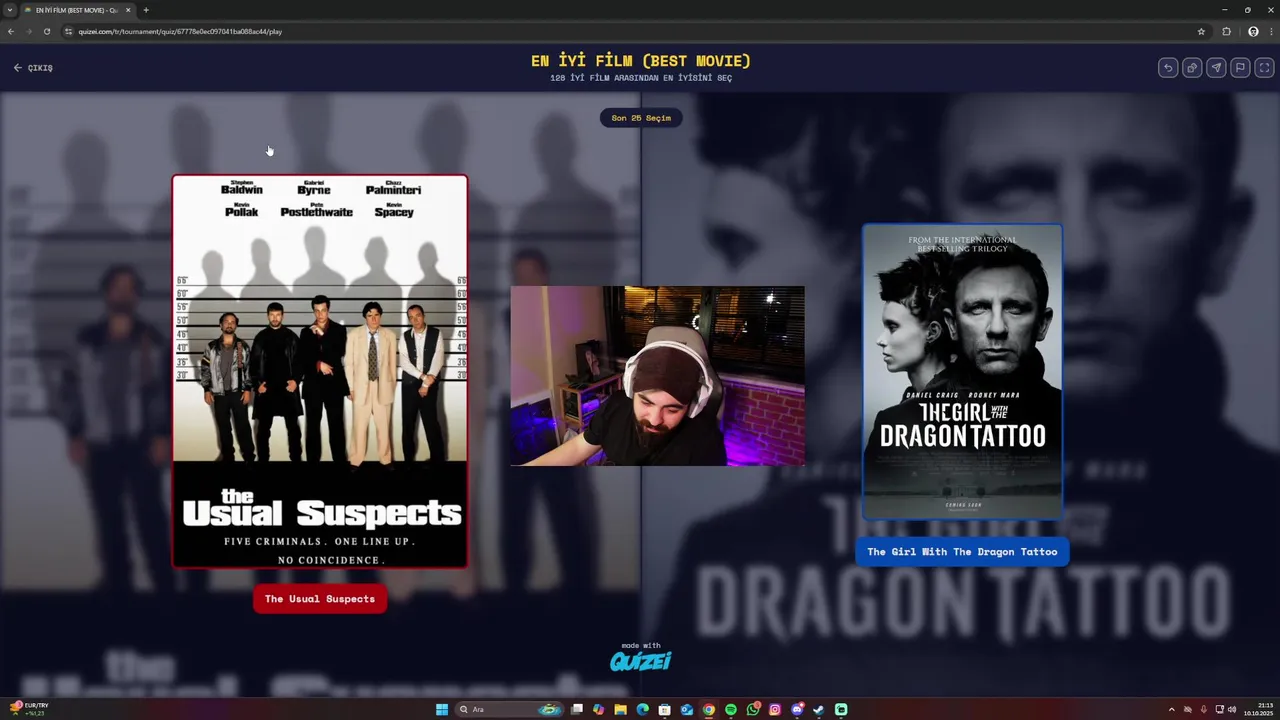Viewport: 1280px width, 720px height.
Task: Open Discord from taskbar
Action: (x=797, y=710)
